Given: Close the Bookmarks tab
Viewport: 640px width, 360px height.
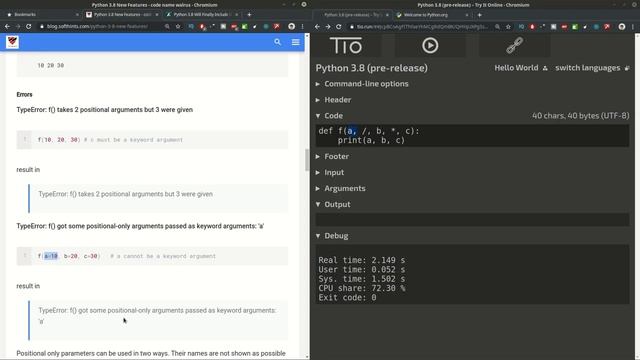Looking at the screenshot, I should (x=77, y=14).
